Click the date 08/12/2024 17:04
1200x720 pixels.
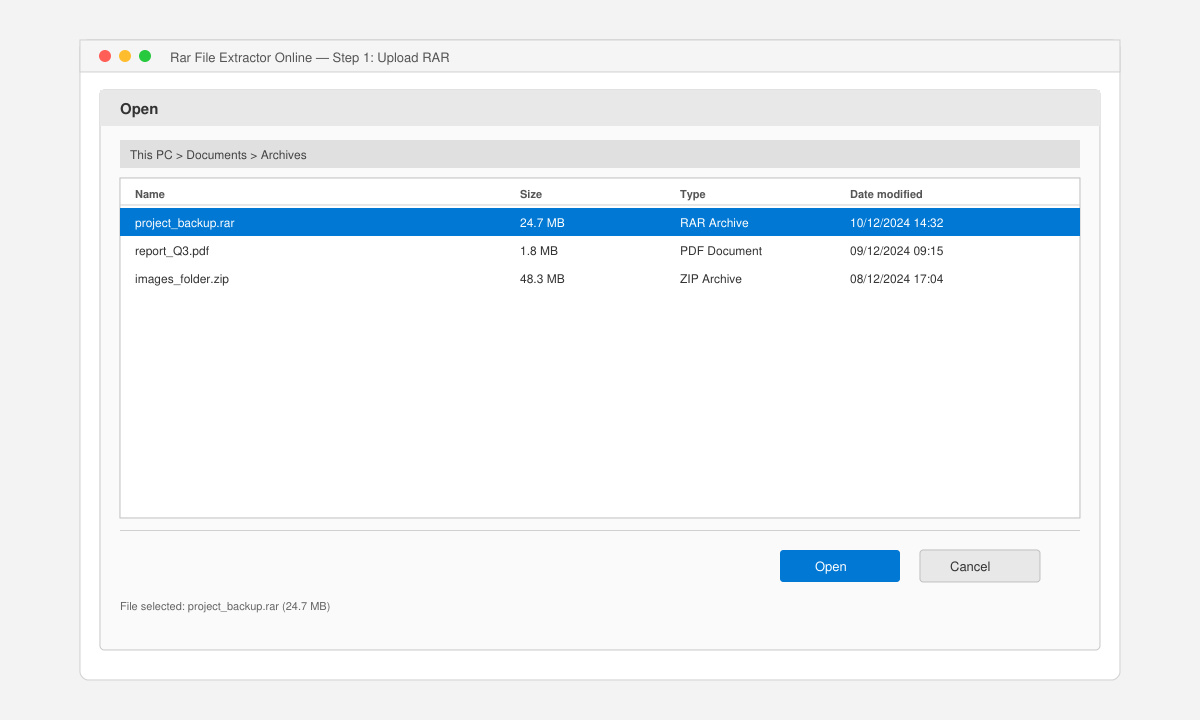(897, 279)
